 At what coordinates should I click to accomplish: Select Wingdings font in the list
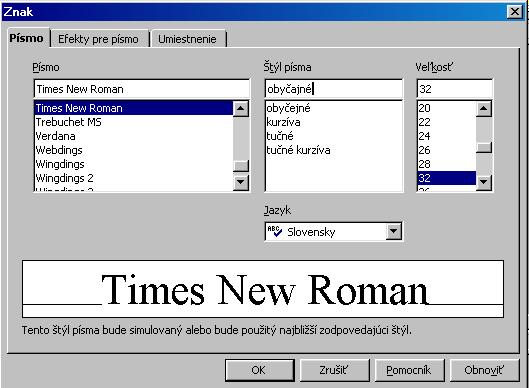tap(134, 164)
